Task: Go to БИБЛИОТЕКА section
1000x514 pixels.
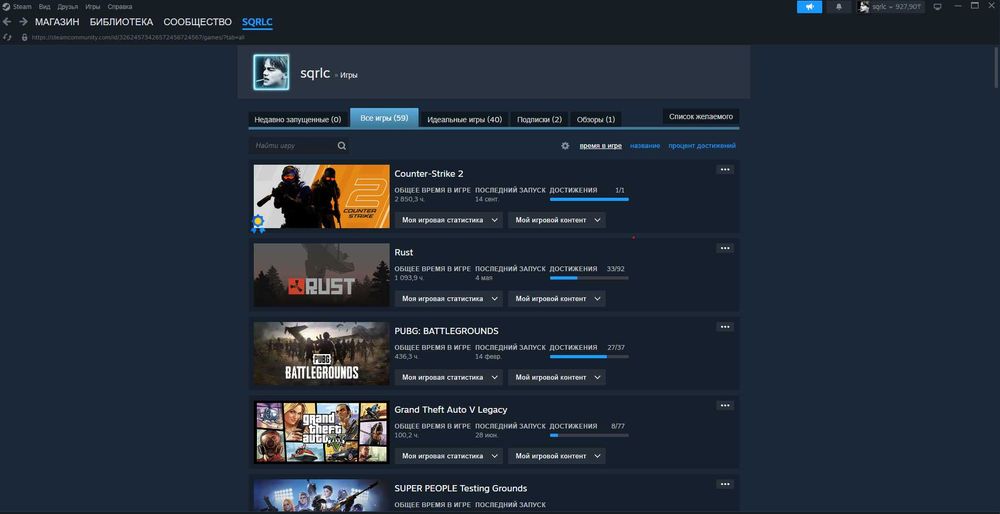Action: 121,22
